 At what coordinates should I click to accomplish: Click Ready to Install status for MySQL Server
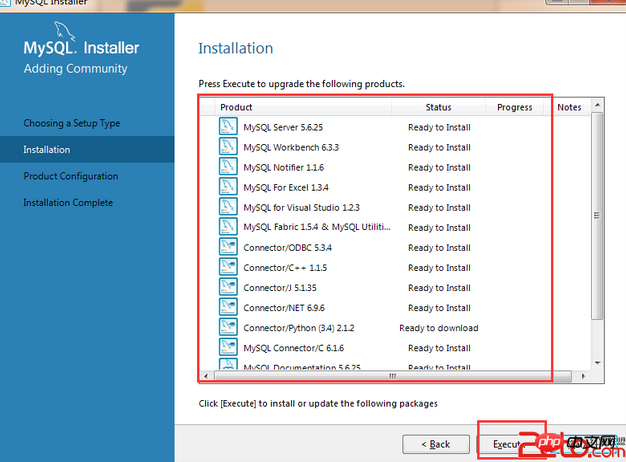pos(439,127)
